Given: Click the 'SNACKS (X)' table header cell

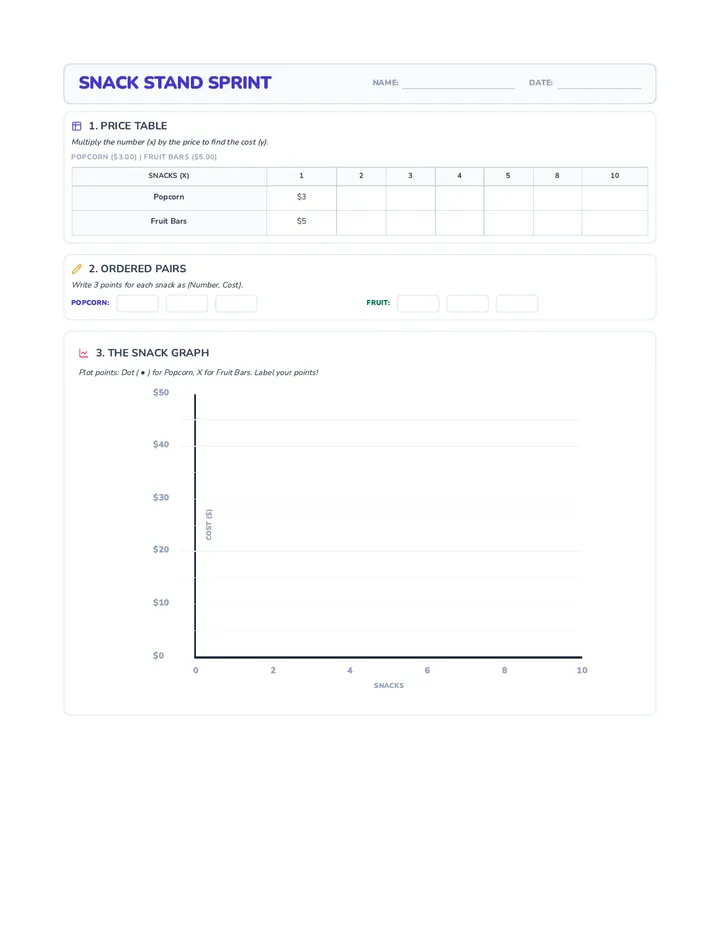Looking at the screenshot, I should click(169, 176).
